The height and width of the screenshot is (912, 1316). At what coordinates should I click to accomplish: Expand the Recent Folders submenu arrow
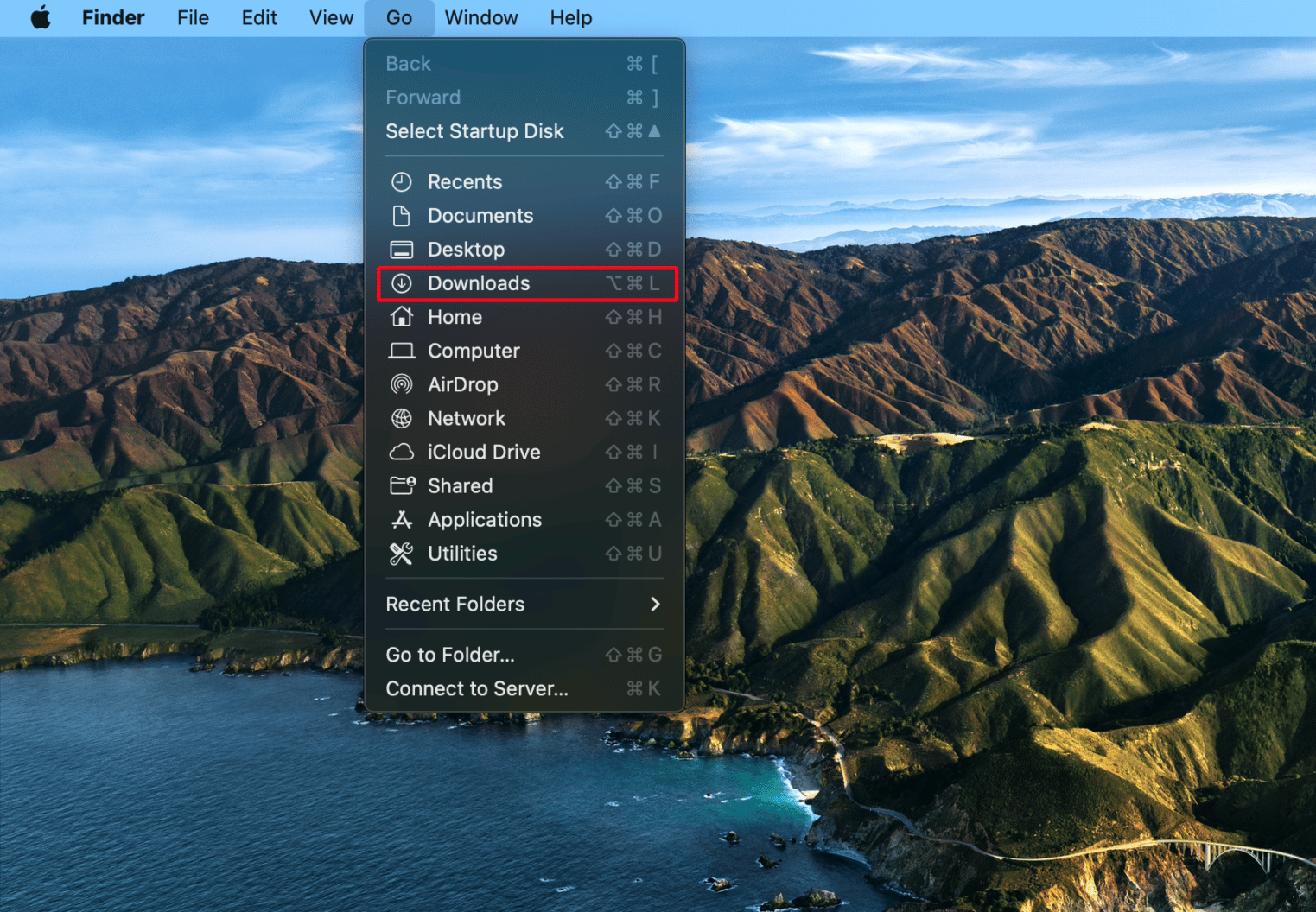tap(655, 605)
